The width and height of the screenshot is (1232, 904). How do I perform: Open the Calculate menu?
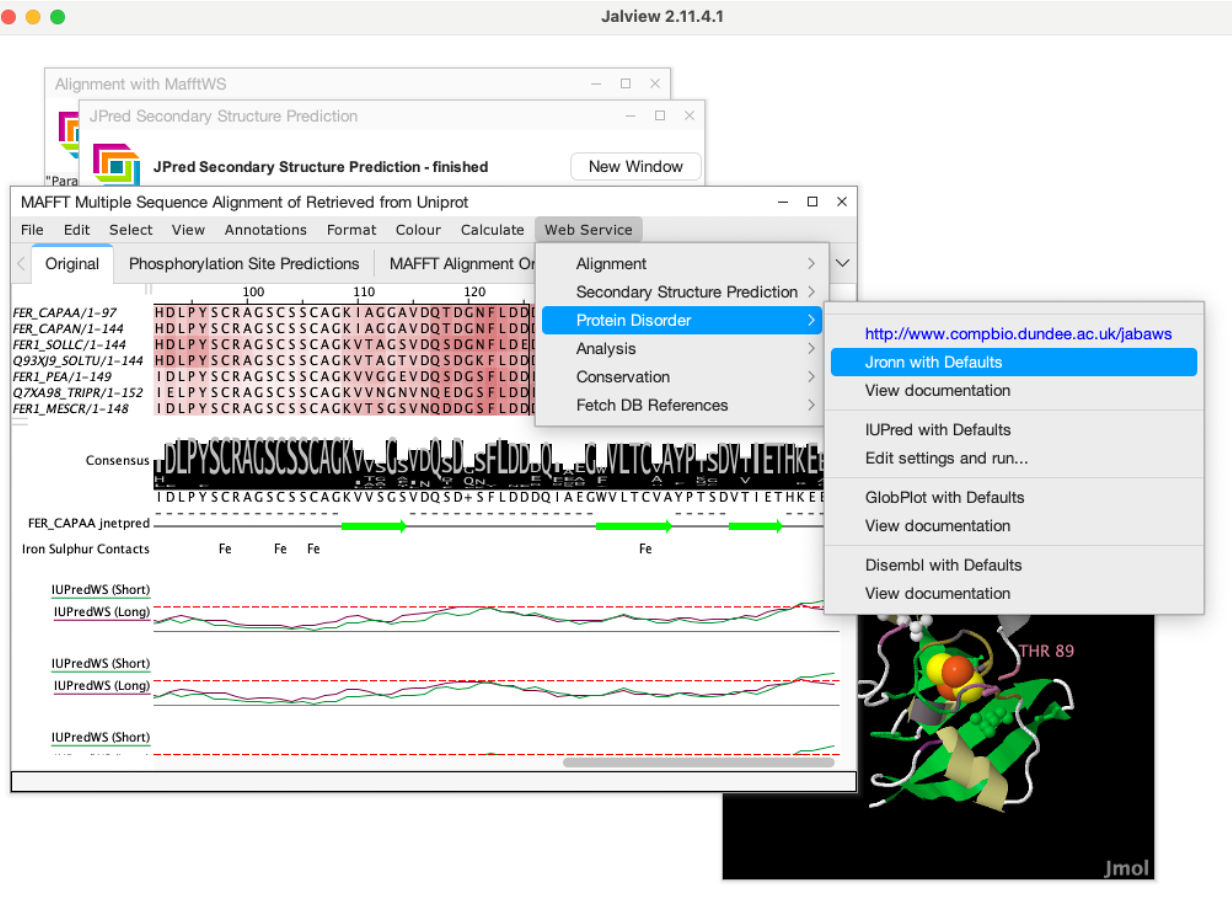point(492,230)
